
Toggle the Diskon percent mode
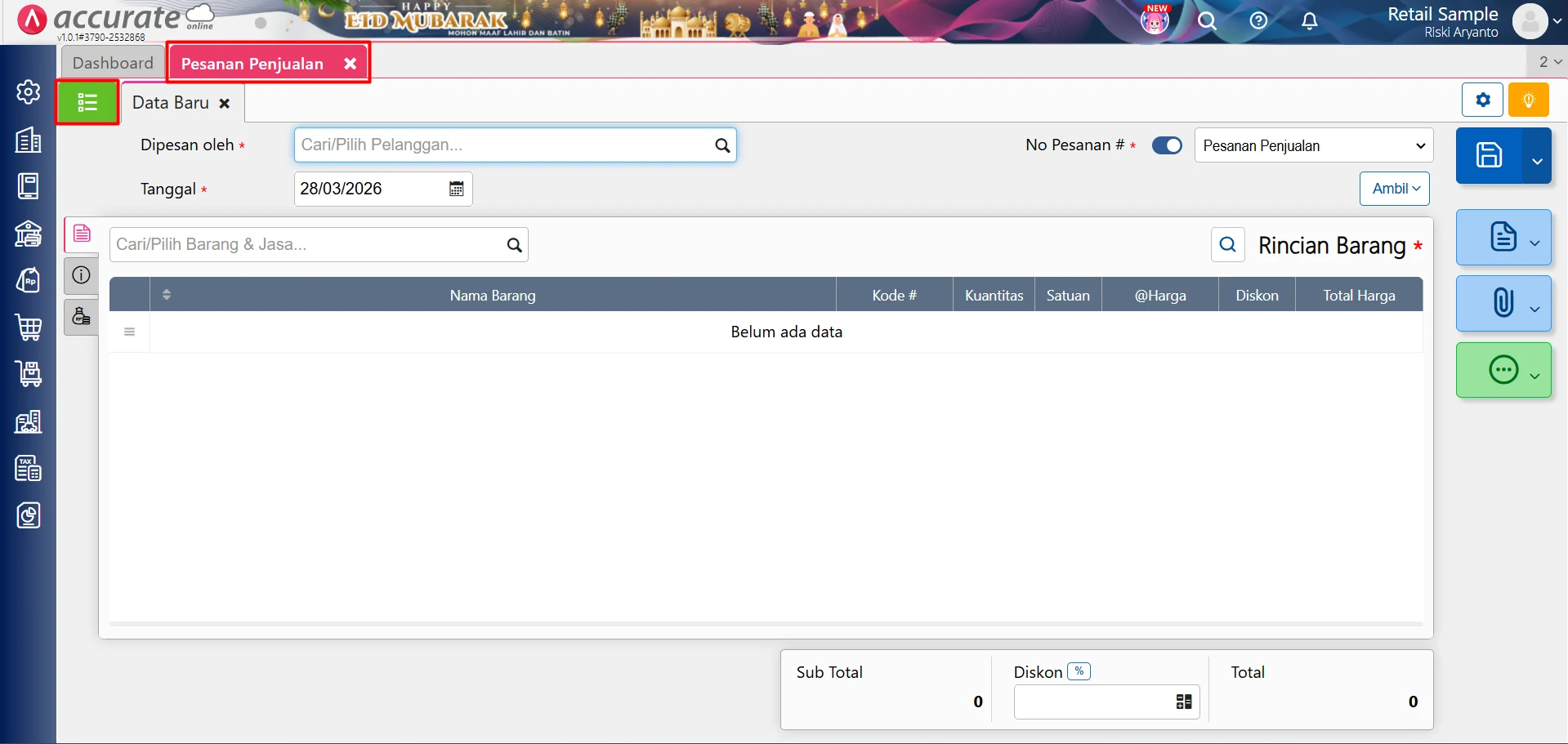pos(1079,671)
